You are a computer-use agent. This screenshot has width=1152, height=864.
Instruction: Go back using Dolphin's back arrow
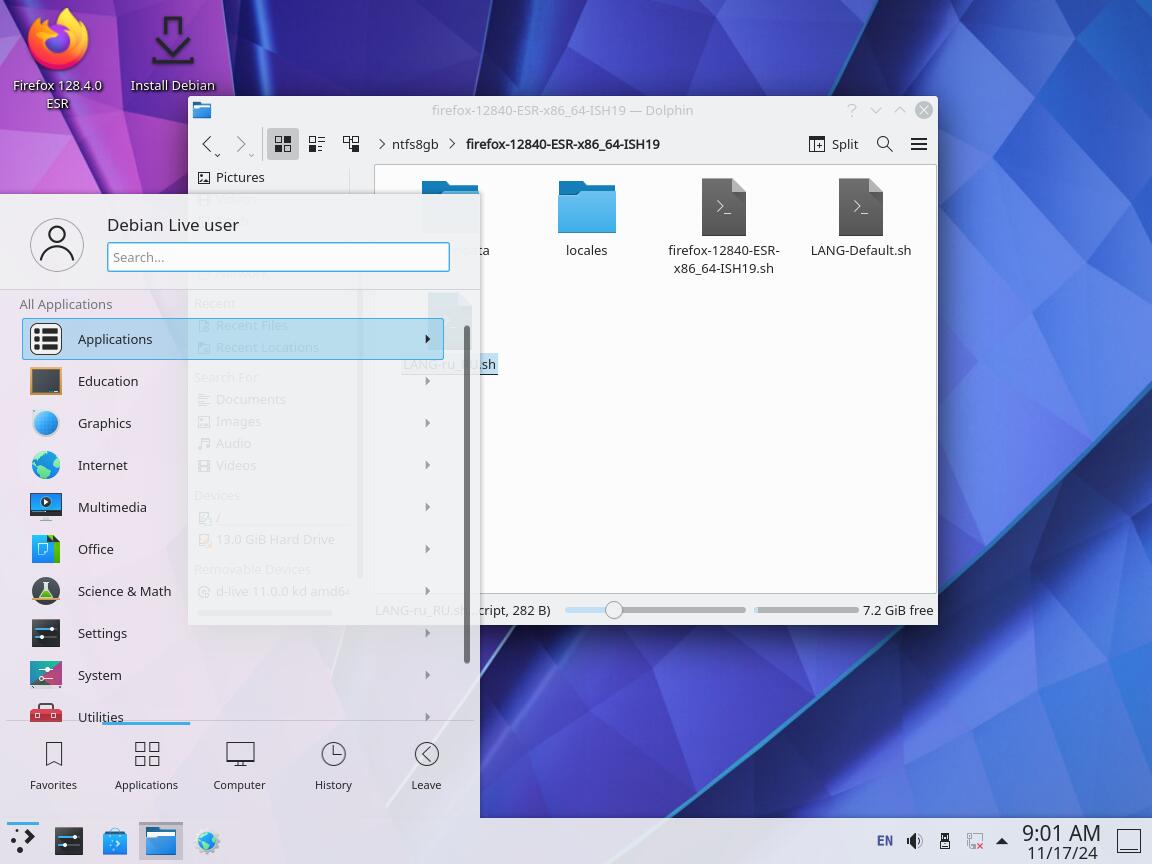tap(207, 144)
